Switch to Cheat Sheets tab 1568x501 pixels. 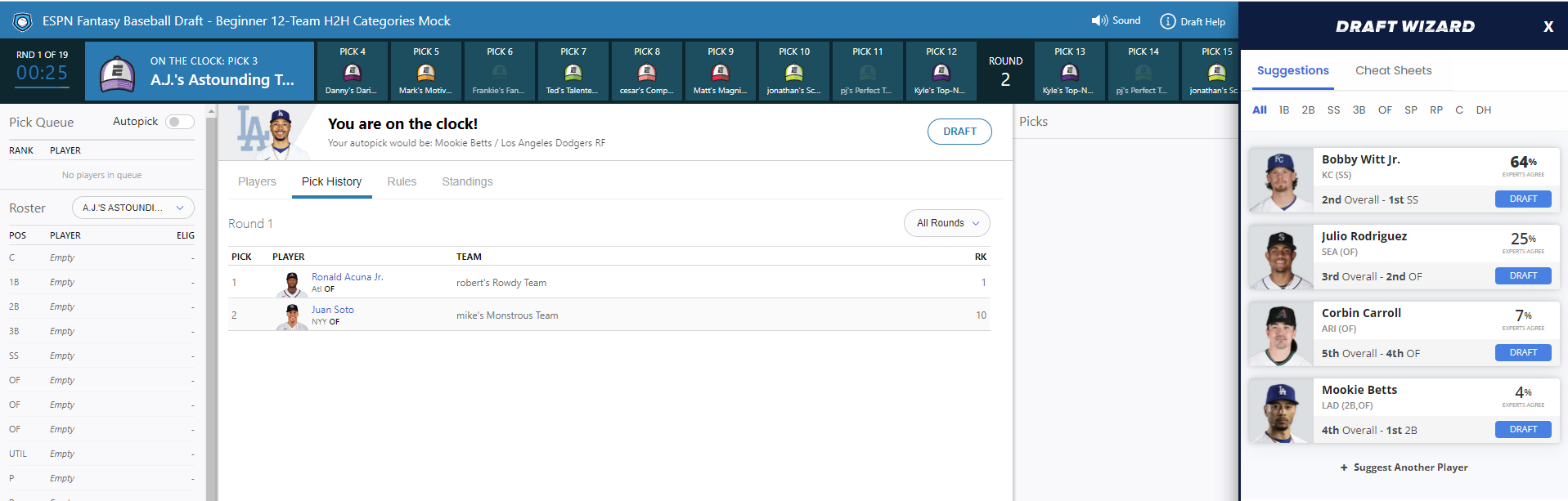coord(1393,71)
